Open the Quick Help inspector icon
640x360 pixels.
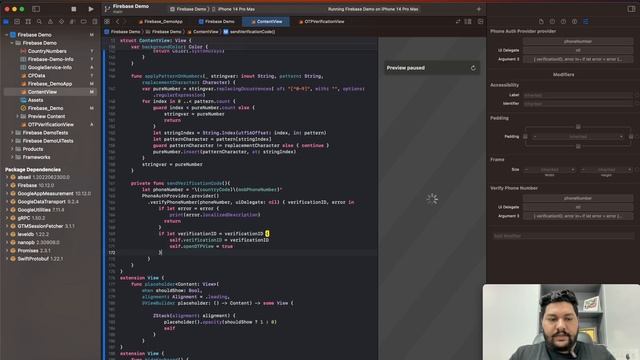click(x=563, y=22)
